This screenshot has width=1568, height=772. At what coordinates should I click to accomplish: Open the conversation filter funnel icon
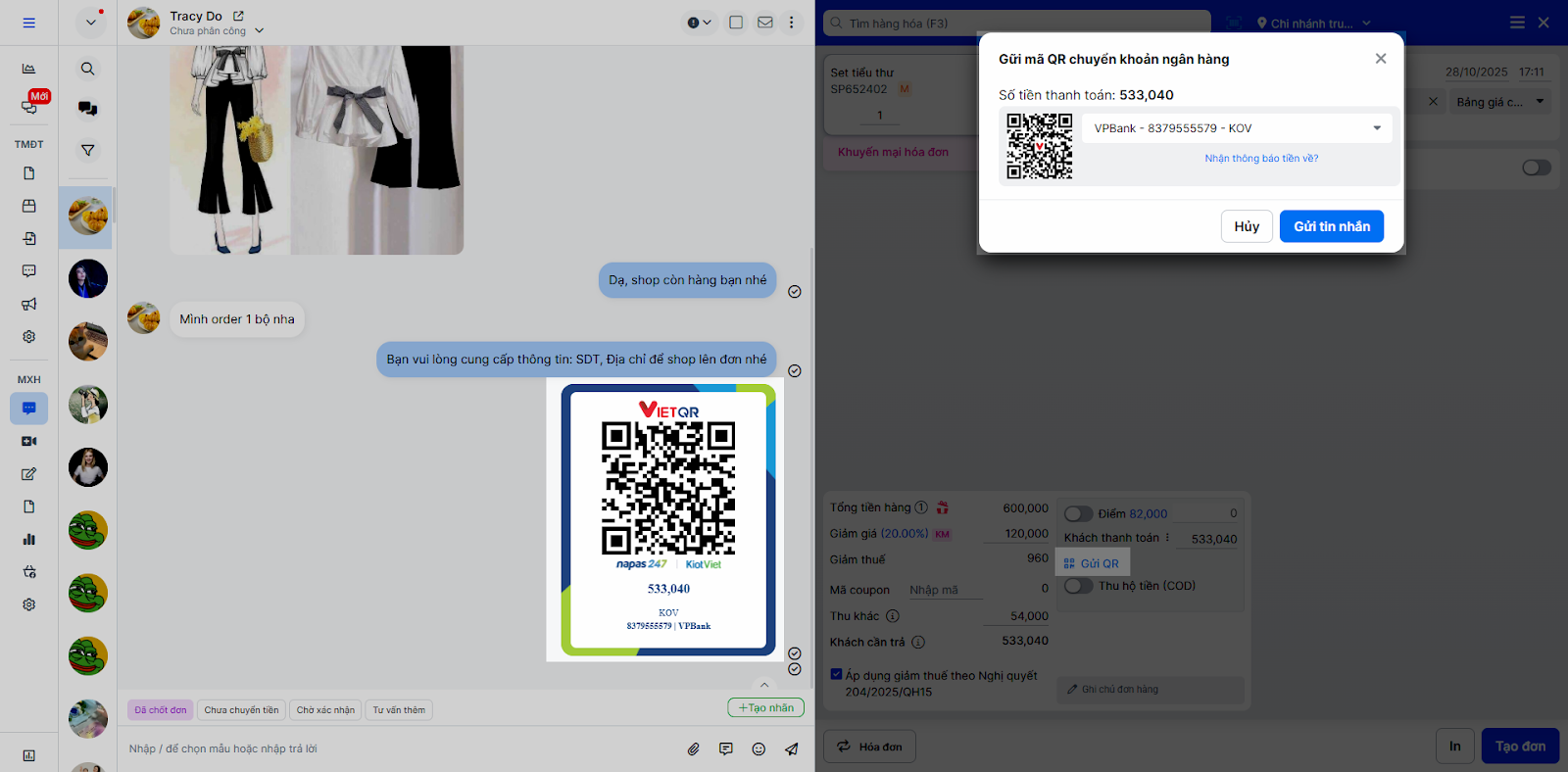tap(88, 150)
